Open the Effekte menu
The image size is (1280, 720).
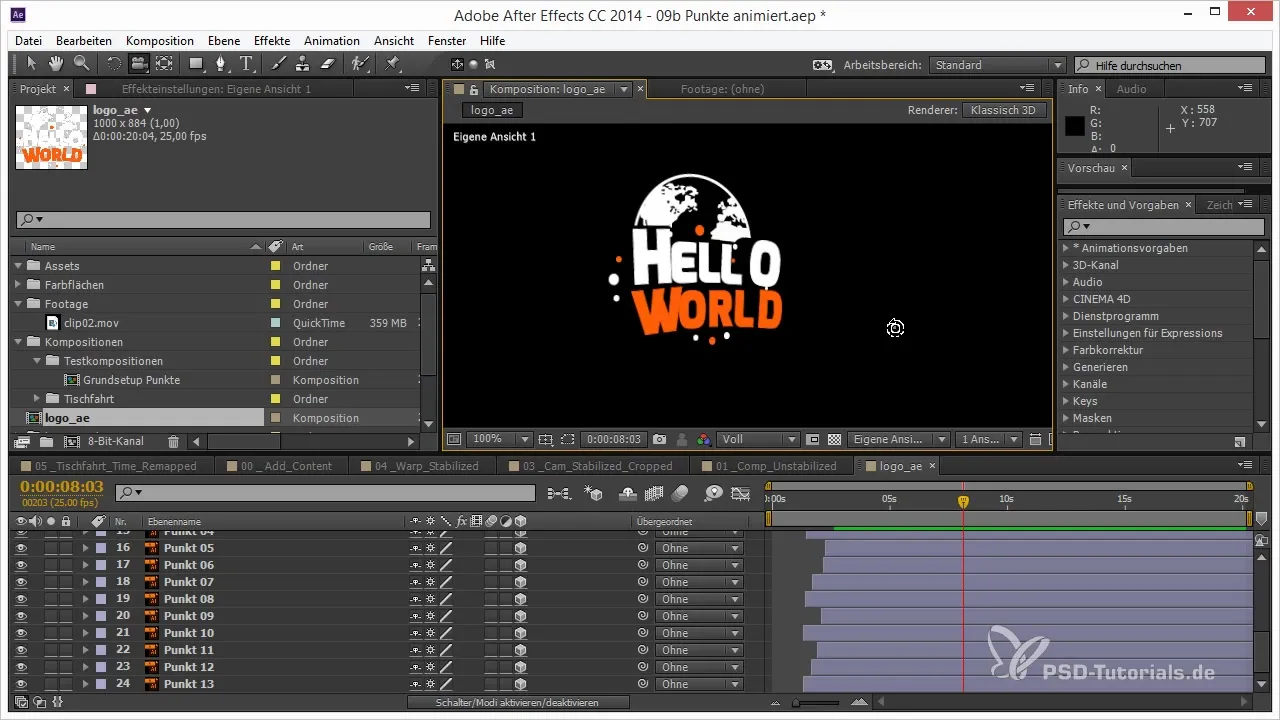(x=272, y=41)
